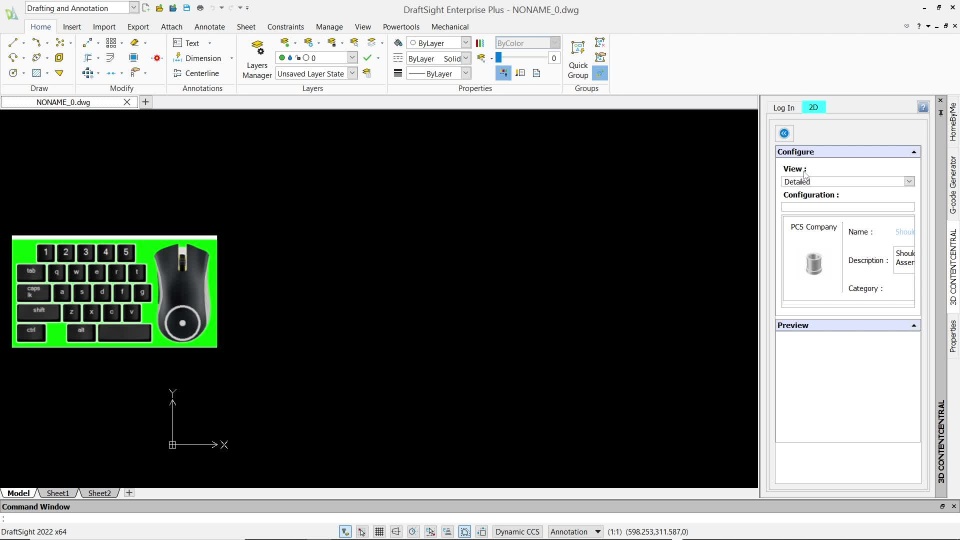
Task: Select the Hatch tool in Draw
Action: [36, 73]
